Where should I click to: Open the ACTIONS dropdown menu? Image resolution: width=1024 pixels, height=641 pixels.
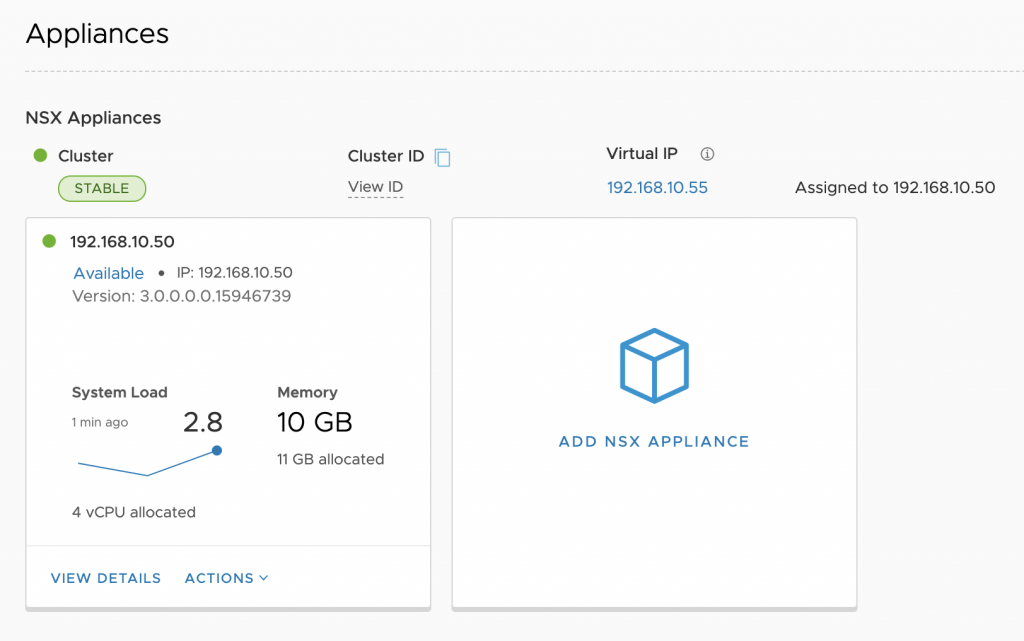227,578
